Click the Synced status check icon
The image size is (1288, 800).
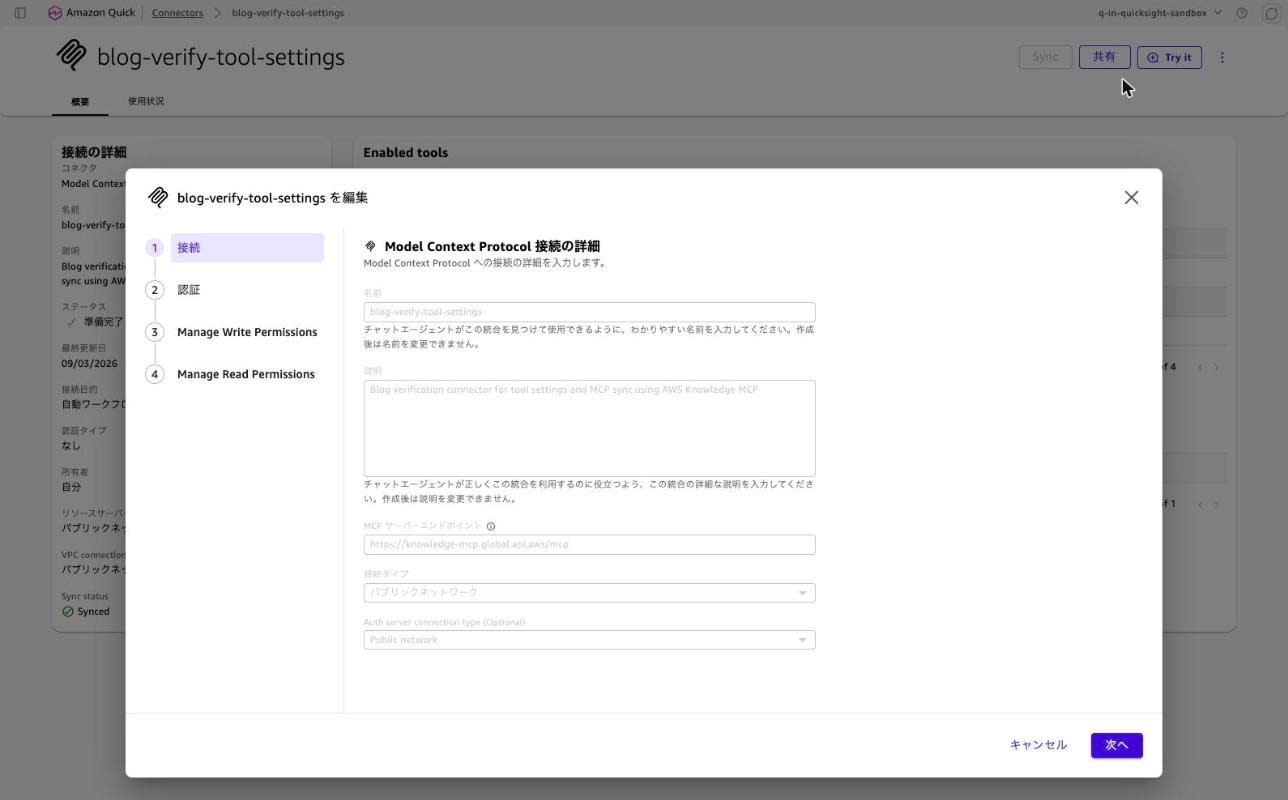[68, 612]
